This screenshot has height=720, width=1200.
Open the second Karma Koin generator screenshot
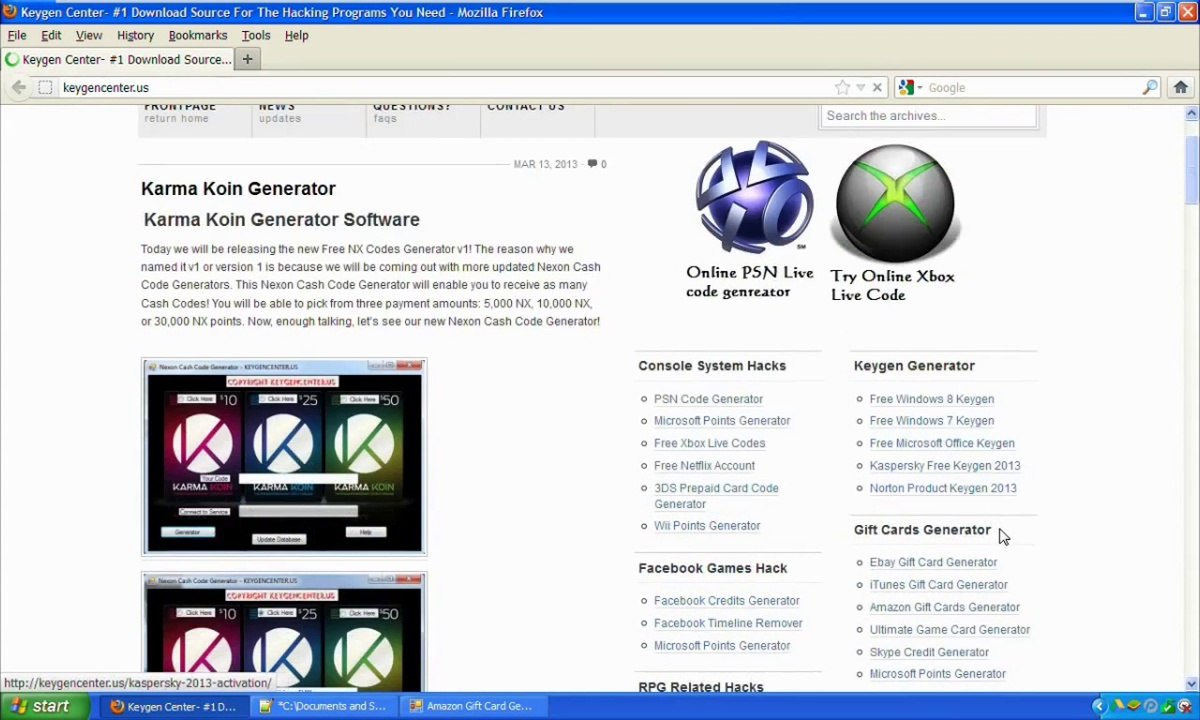coord(284,632)
